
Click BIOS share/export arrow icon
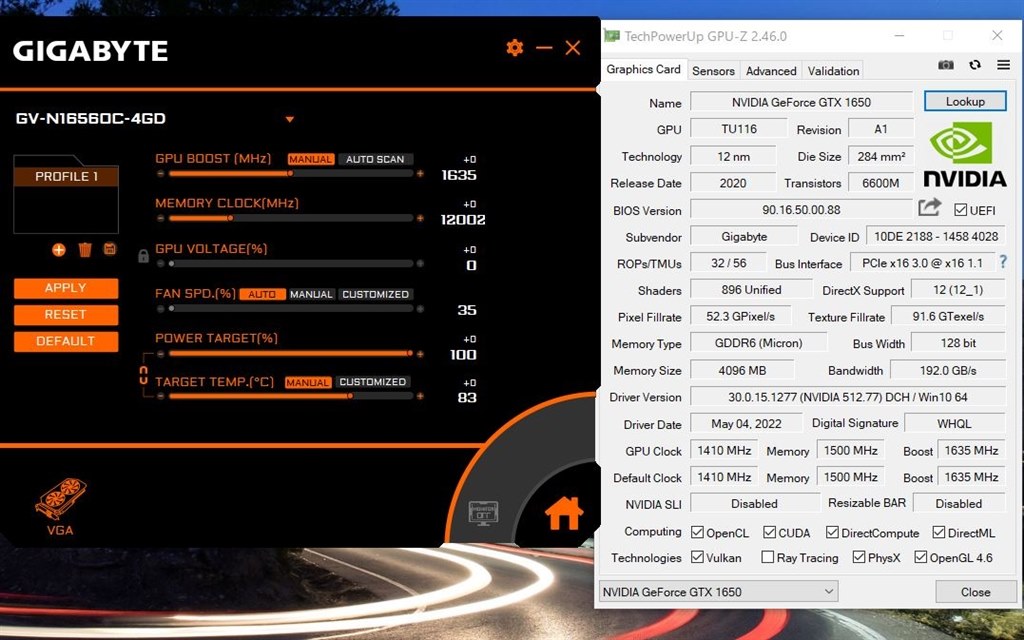[929, 208]
